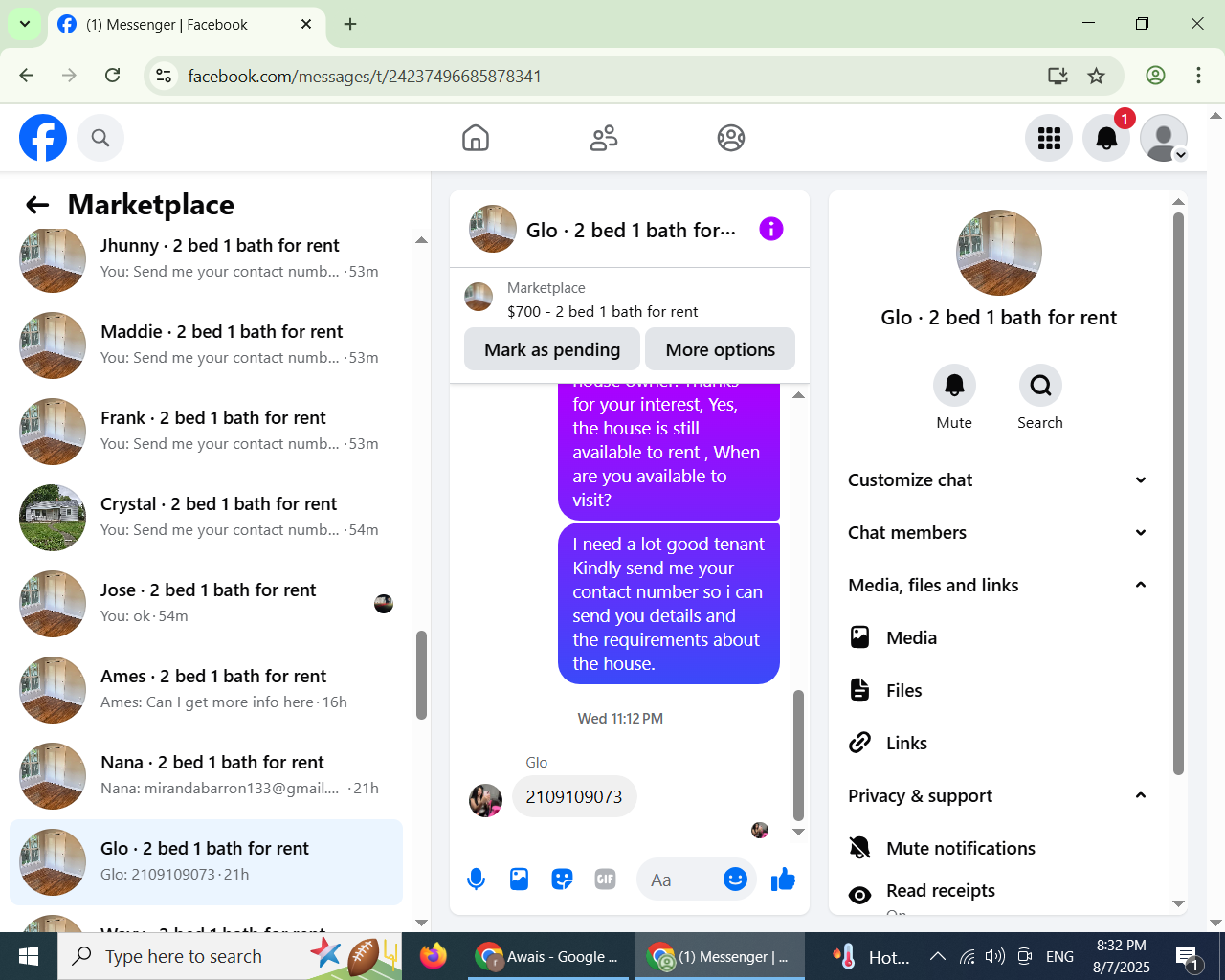1225x980 pixels.
Task: Open the Maddie conversation
Action: tap(206, 345)
